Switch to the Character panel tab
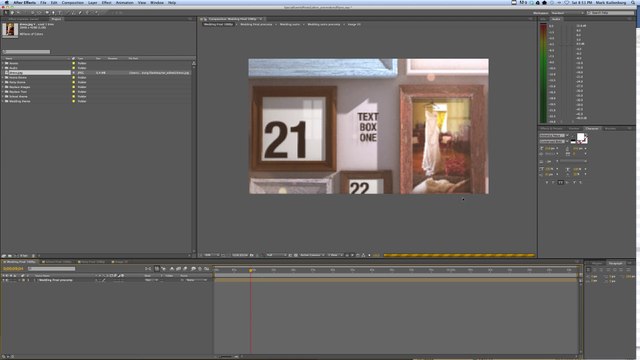The width and height of the screenshot is (640, 360). click(591, 129)
